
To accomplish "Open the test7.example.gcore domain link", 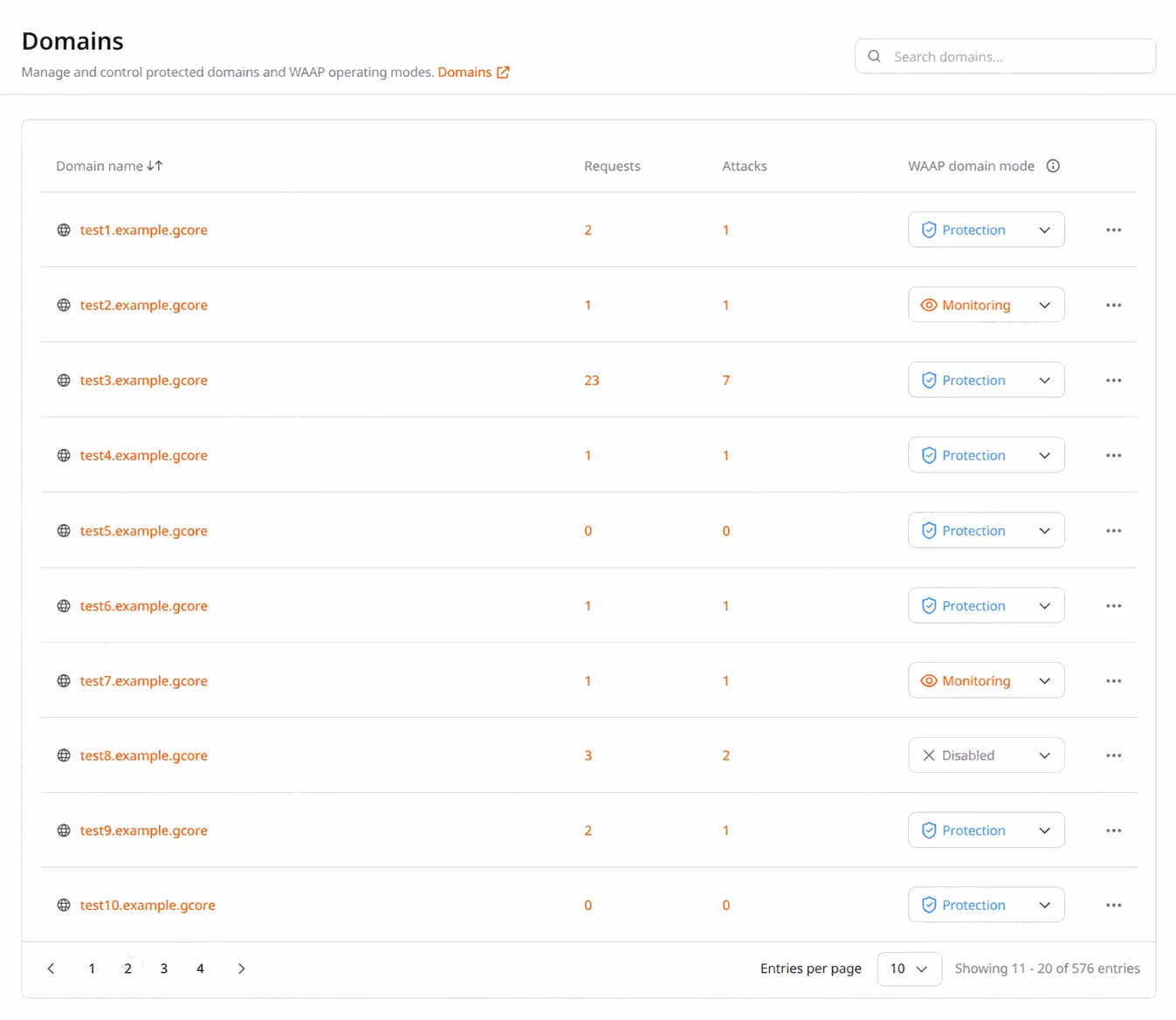I will coord(144,680).
